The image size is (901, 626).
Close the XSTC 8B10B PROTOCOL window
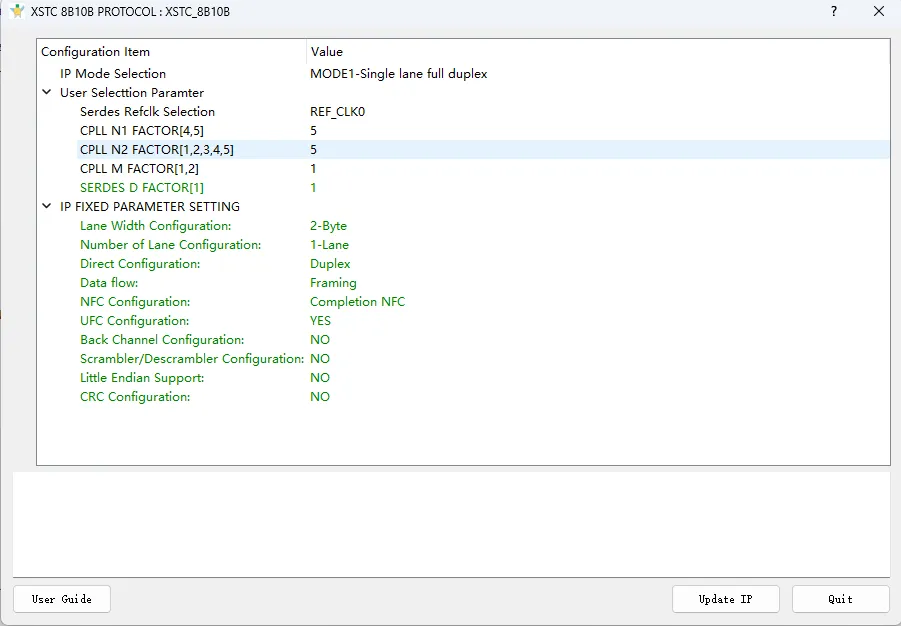click(x=879, y=11)
